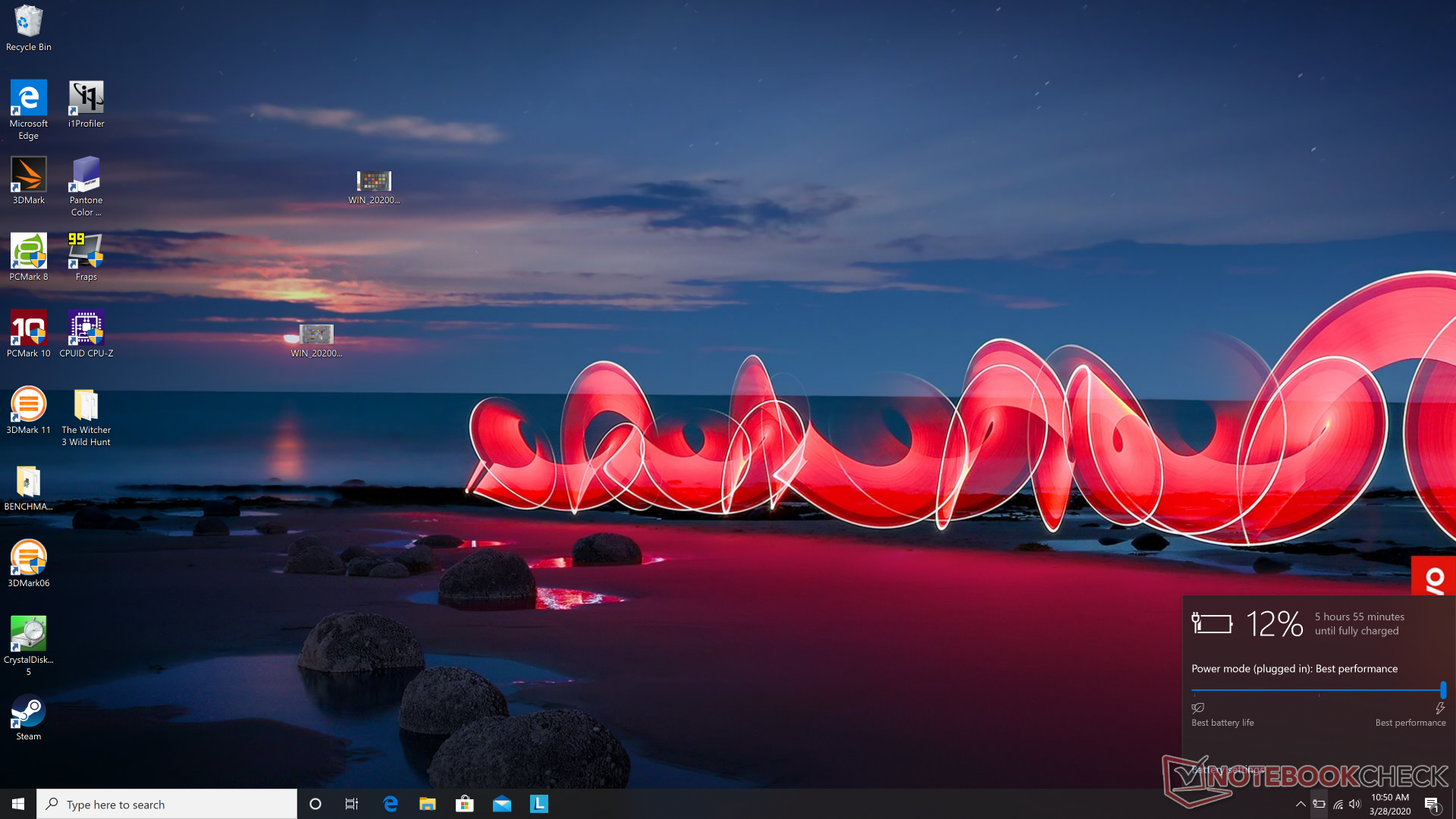Viewport: 1456px width, 819px height.
Task: Click battery percentage to open power settings
Action: pos(1274,622)
